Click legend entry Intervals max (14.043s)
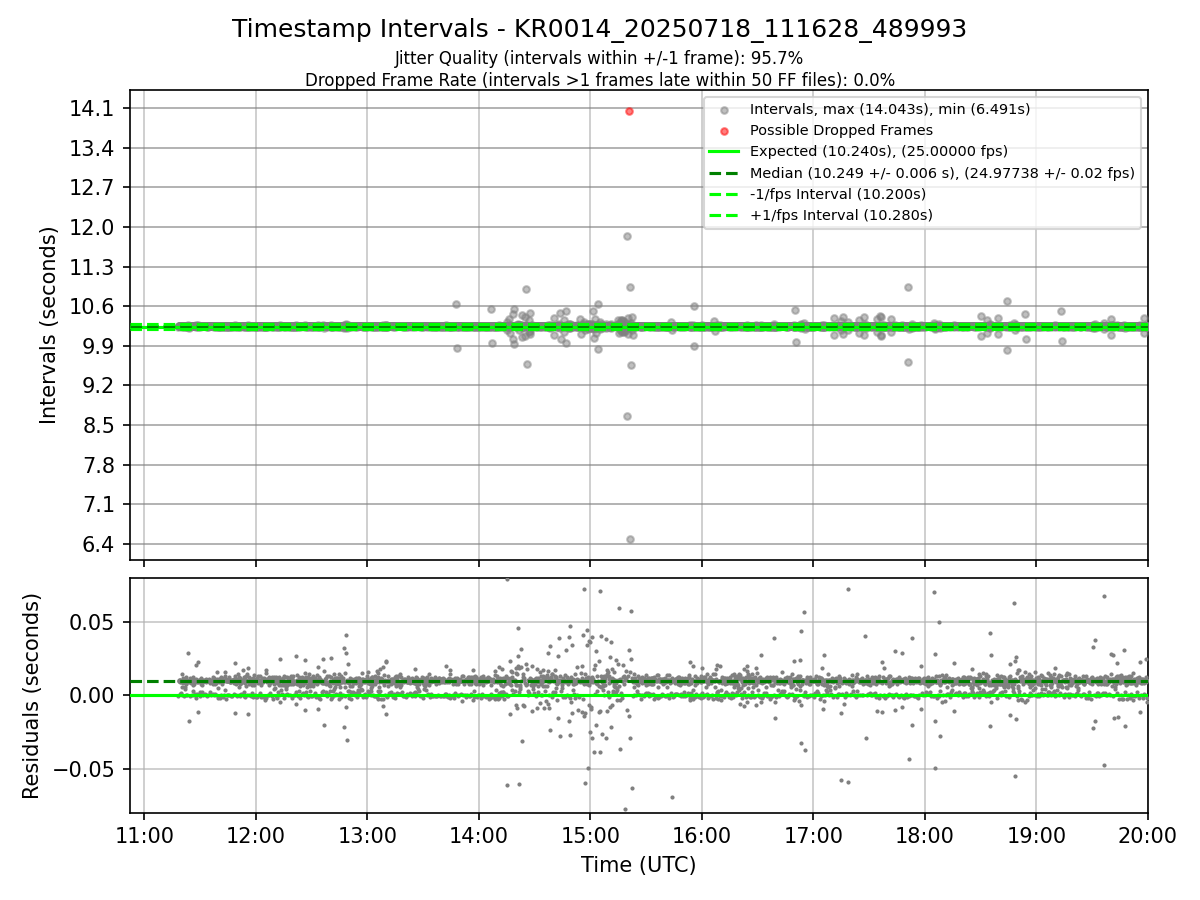Image resolution: width=1200 pixels, height=900 pixels. 890,109
